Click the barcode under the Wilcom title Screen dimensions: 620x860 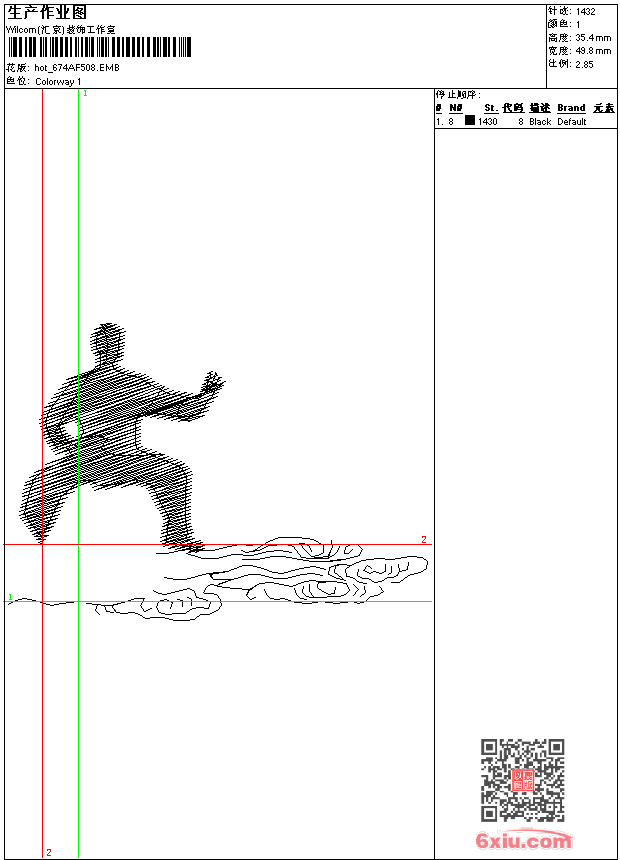[98, 48]
